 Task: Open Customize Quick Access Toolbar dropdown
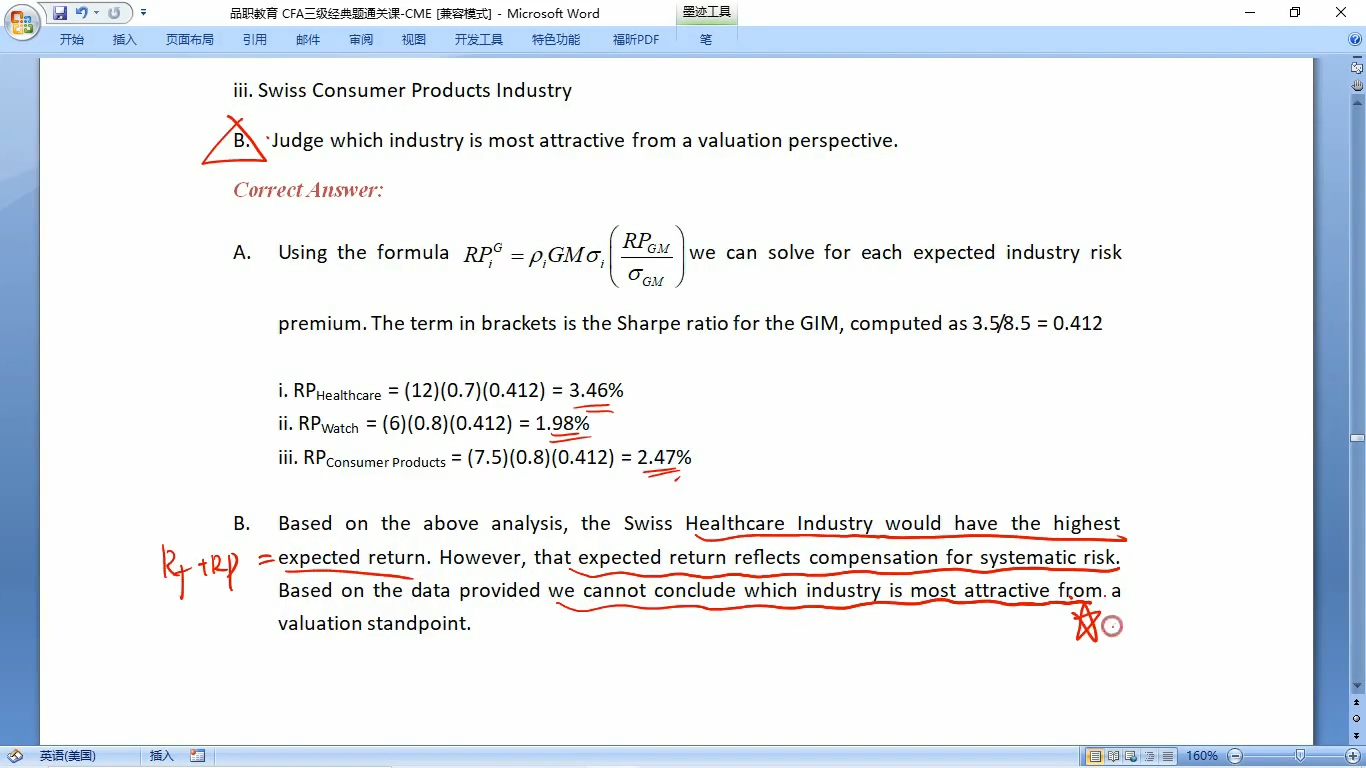(143, 13)
